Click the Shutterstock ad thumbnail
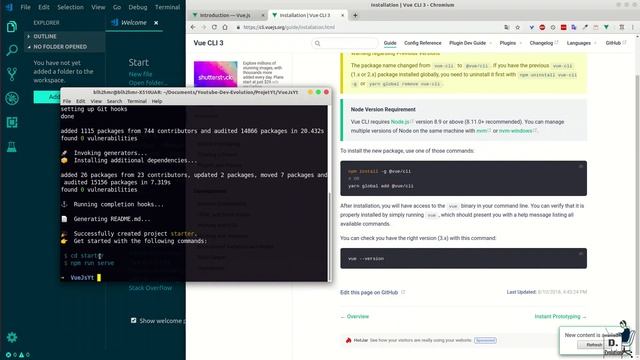This screenshot has height=360, width=640. coord(216,74)
